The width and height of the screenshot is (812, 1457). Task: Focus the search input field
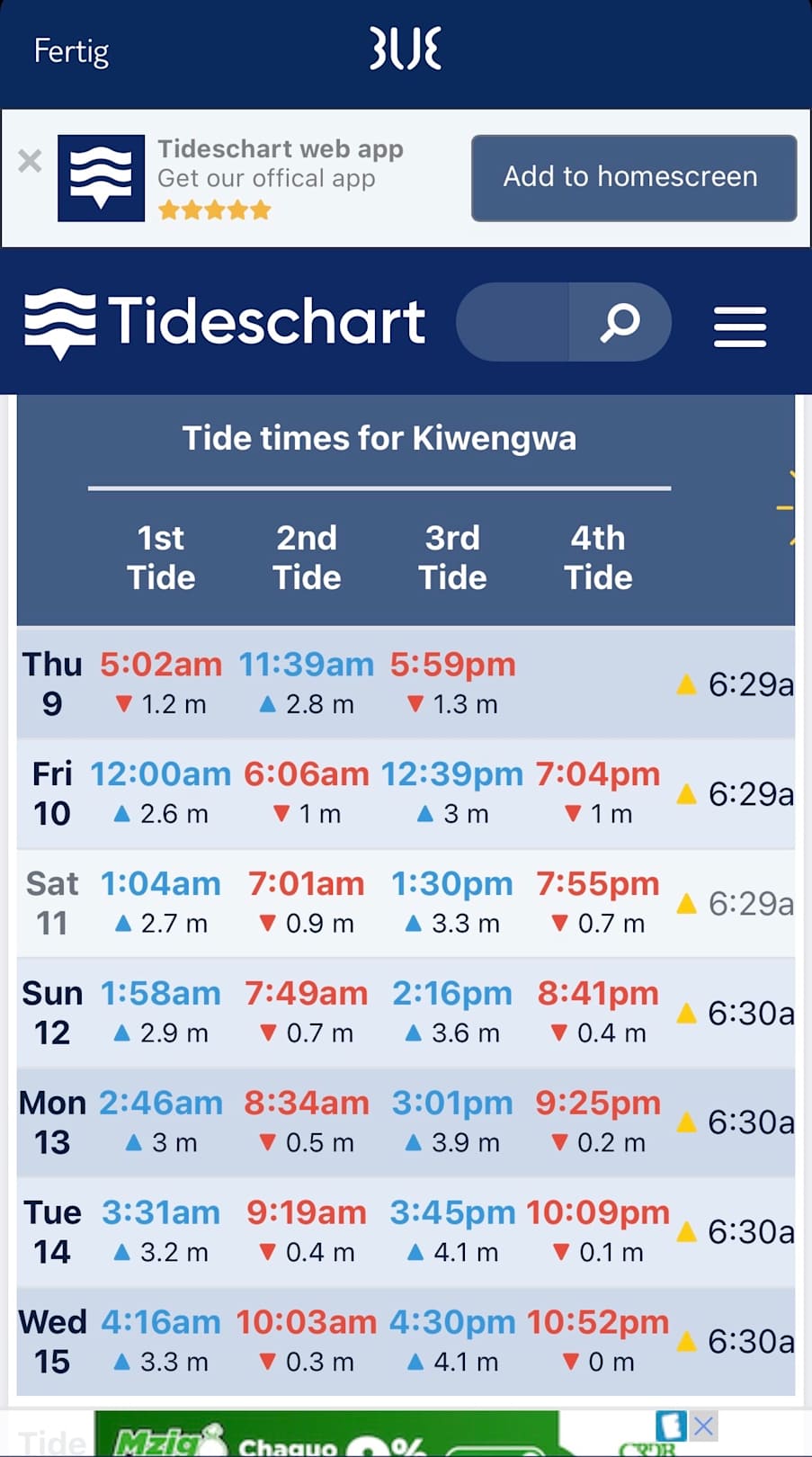pos(513,322)
